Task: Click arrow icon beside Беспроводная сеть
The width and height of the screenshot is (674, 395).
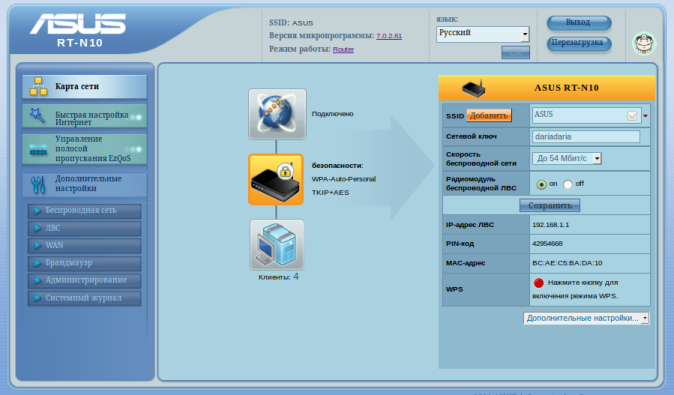Action: [x=37, y=211]
